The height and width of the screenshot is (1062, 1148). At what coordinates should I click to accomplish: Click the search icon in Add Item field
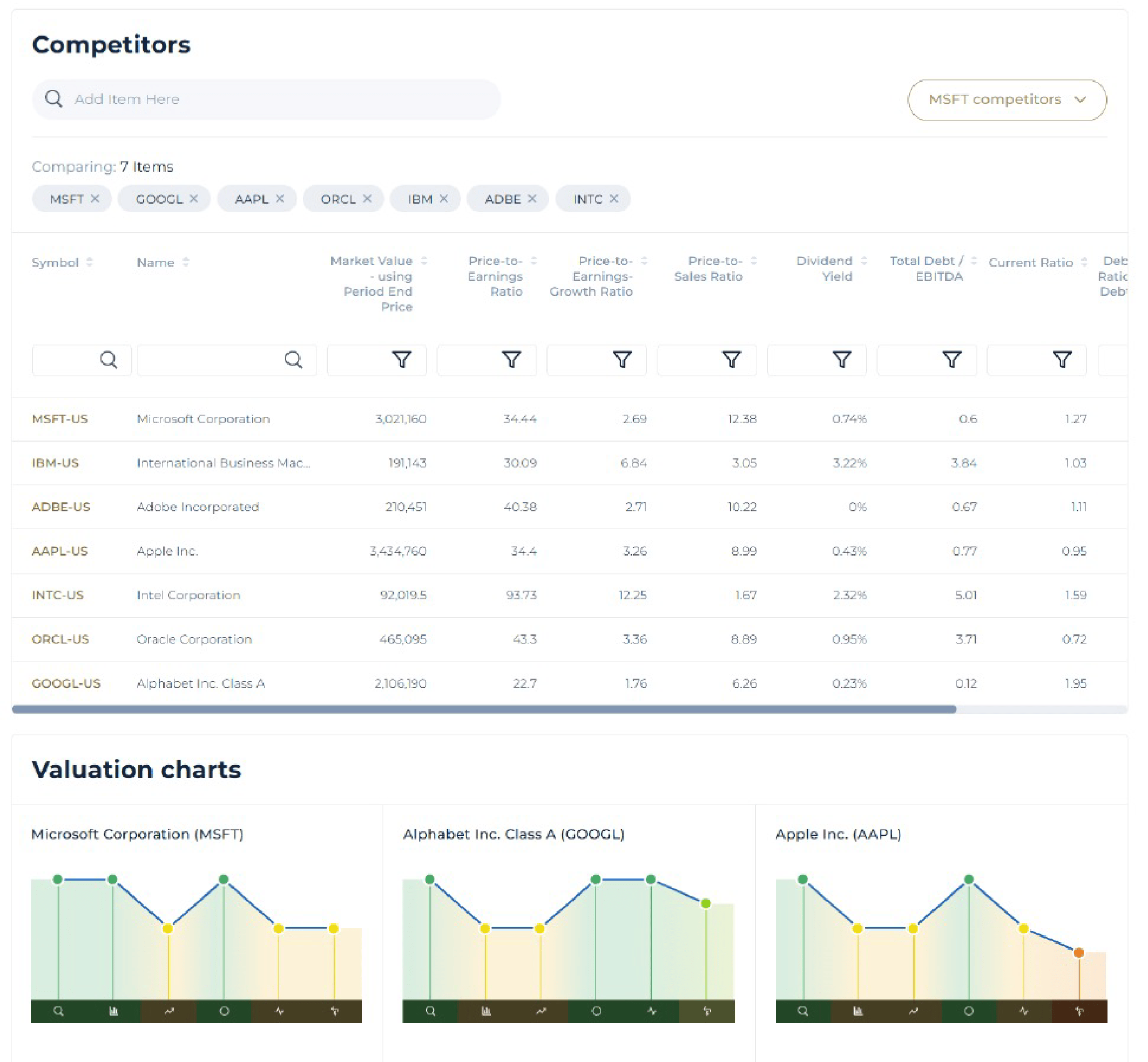pyautogui.click(x=53, y=99)
